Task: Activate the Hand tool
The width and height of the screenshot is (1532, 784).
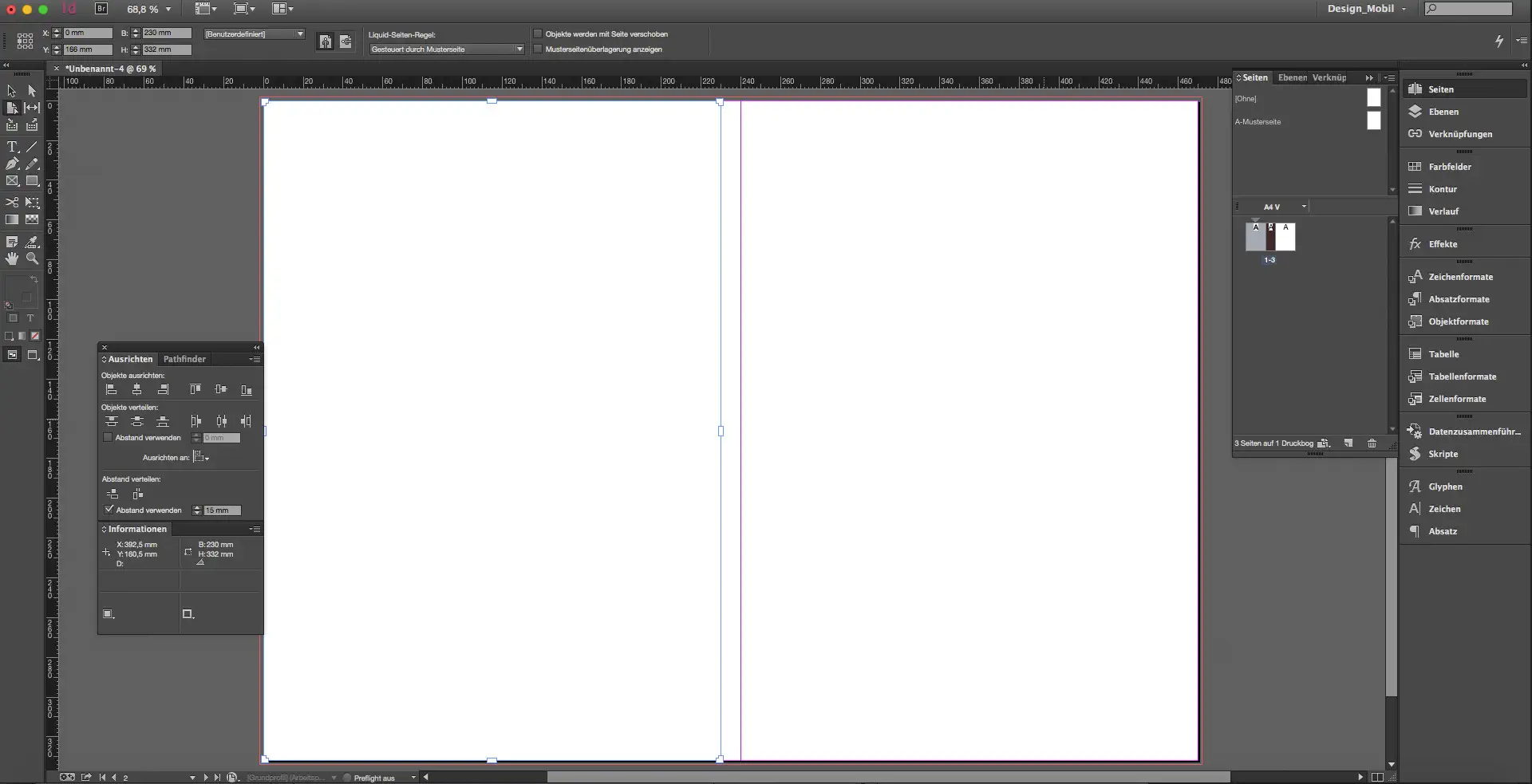Action: coord(12,258)
